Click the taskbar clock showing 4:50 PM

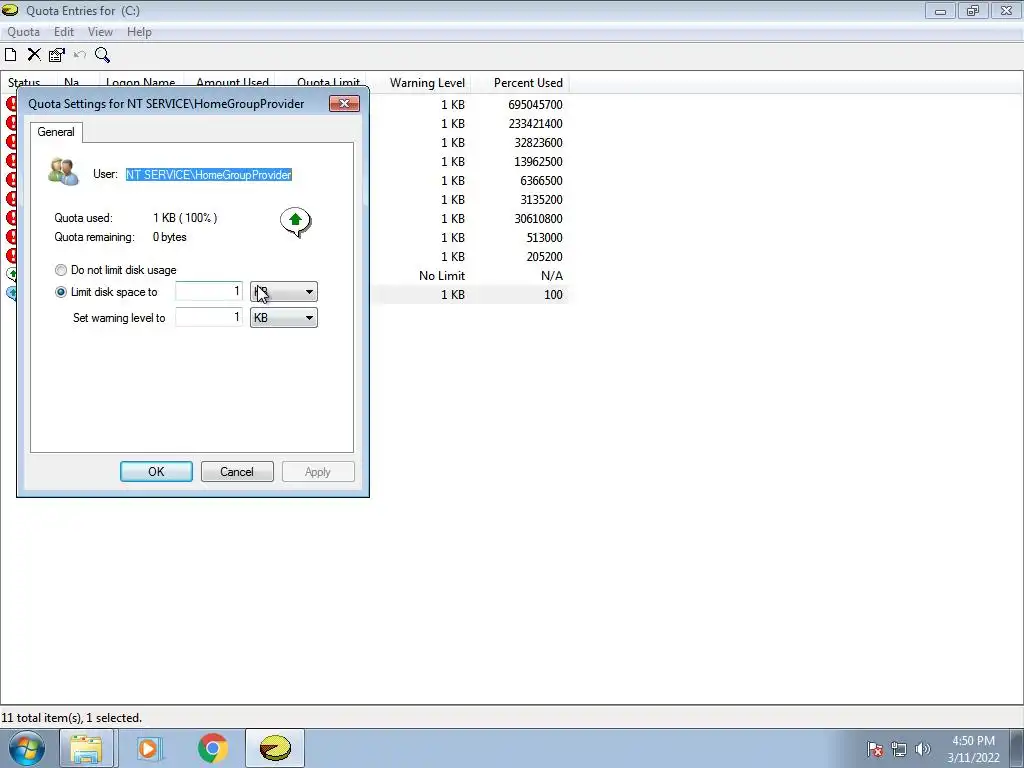(x=973, y=741)
